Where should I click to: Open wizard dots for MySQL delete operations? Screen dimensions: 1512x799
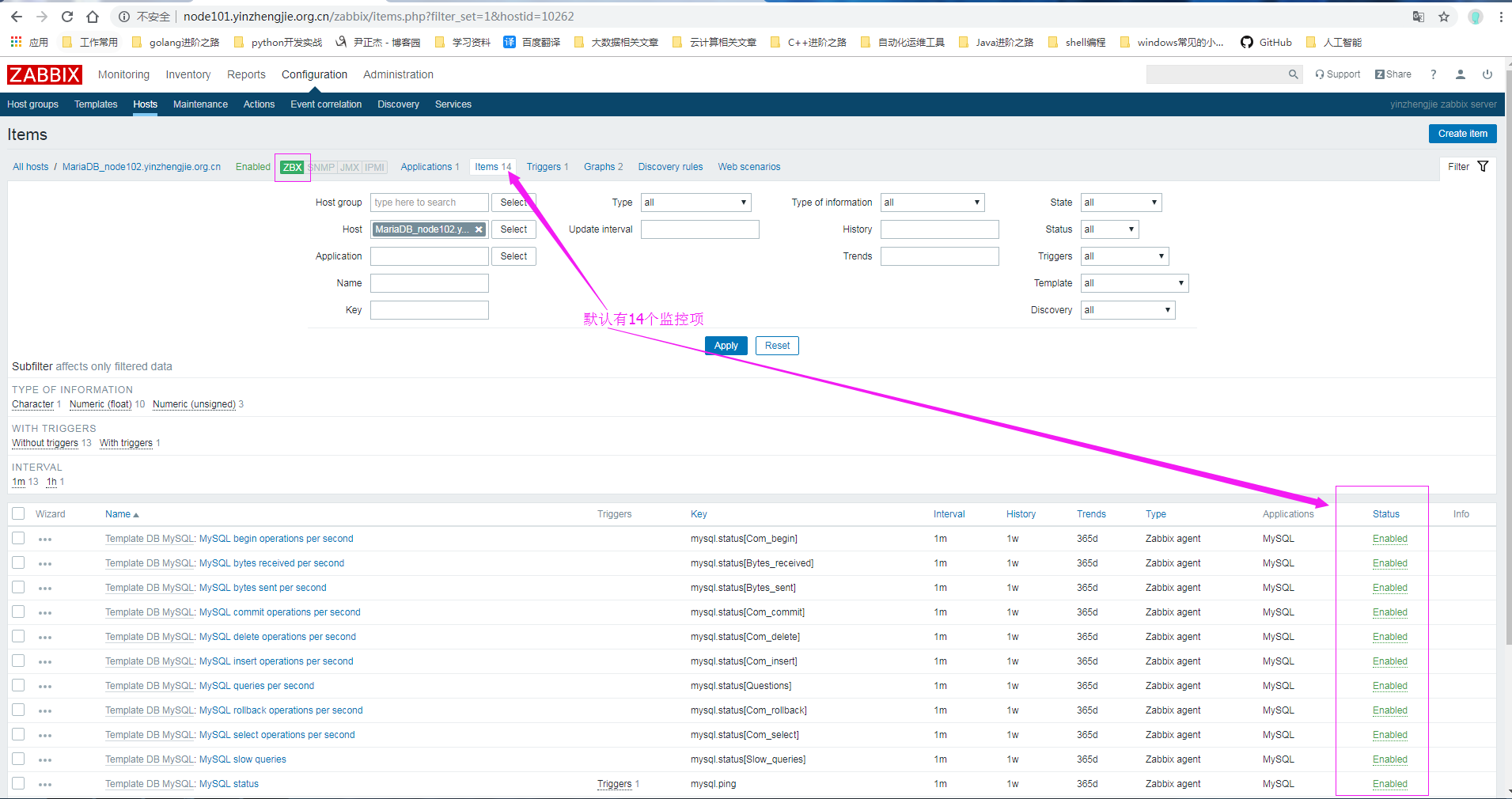pyautogui.click(x=45, y=638)
